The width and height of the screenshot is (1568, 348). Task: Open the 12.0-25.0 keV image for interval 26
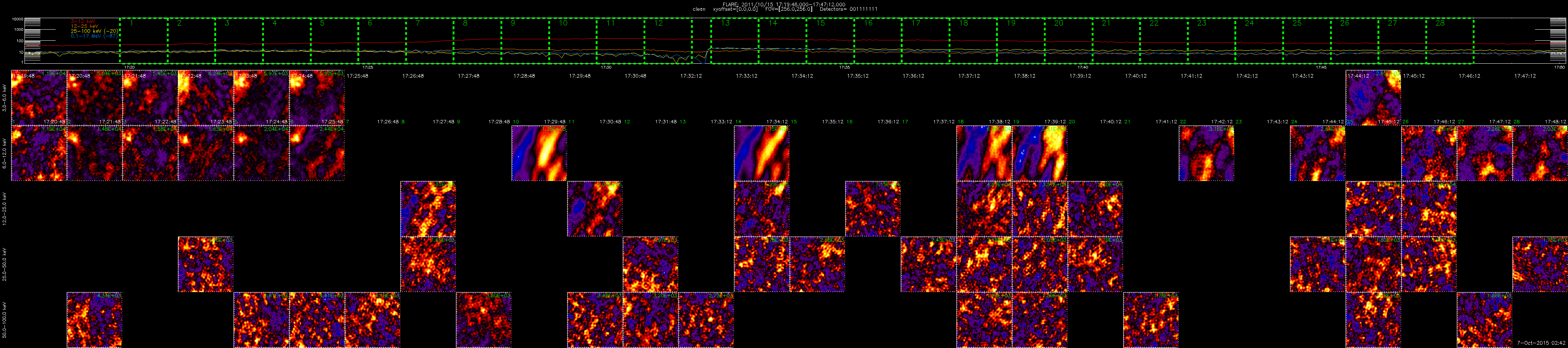pyautogui.click(x=1429, y=209)
